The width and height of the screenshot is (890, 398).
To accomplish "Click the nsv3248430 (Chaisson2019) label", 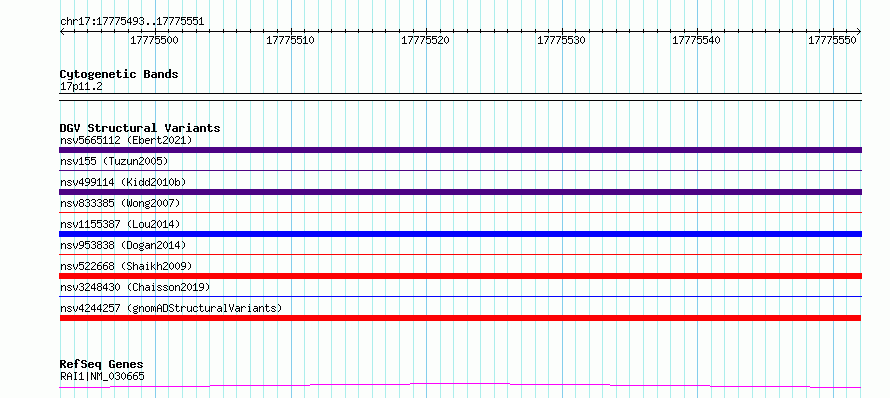I will pos(135,287).
